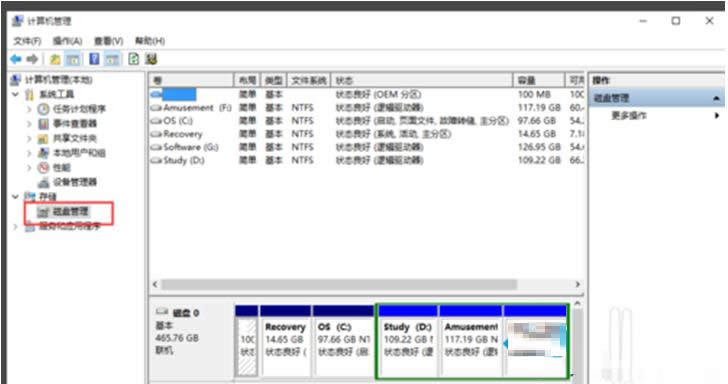The width and height of the screenshot is (728, 384).
Task: Click the 126.95 GB capacity cell
Action: pyautogui.click(x=539, y=147)
